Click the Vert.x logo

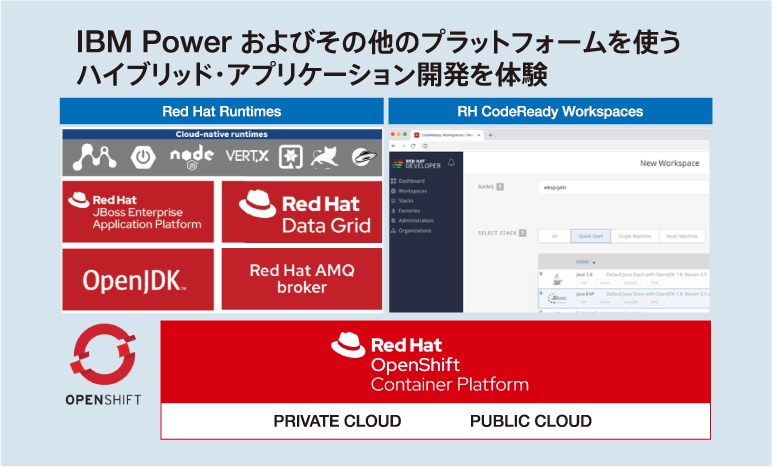(247, 156)
